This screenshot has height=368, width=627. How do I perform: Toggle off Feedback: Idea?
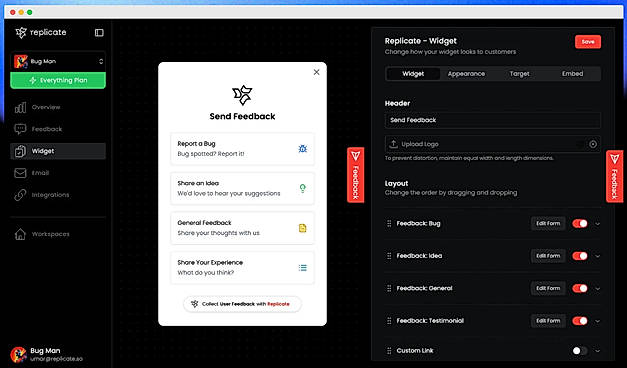pyautogui.click(x=579, y=256)
